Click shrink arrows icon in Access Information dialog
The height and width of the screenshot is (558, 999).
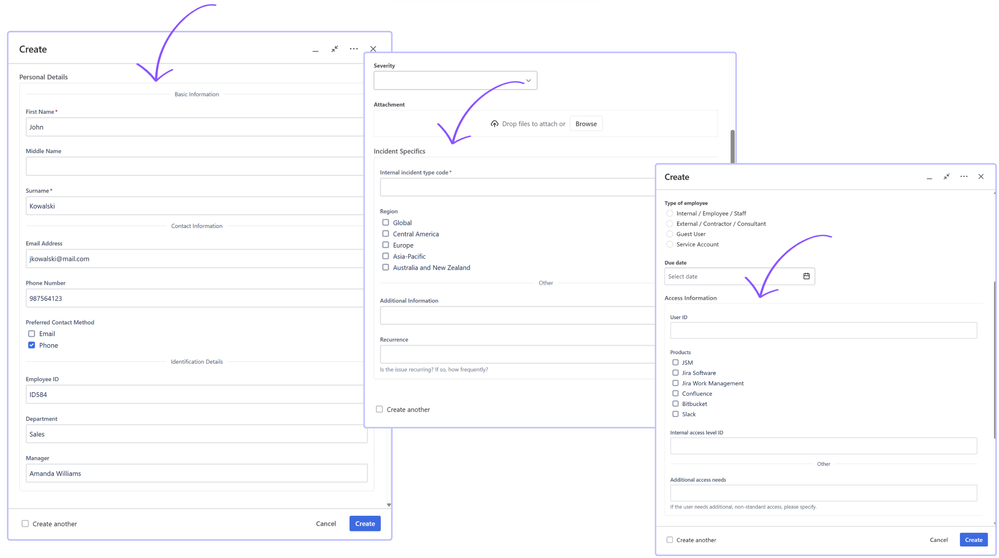(947, 177)
